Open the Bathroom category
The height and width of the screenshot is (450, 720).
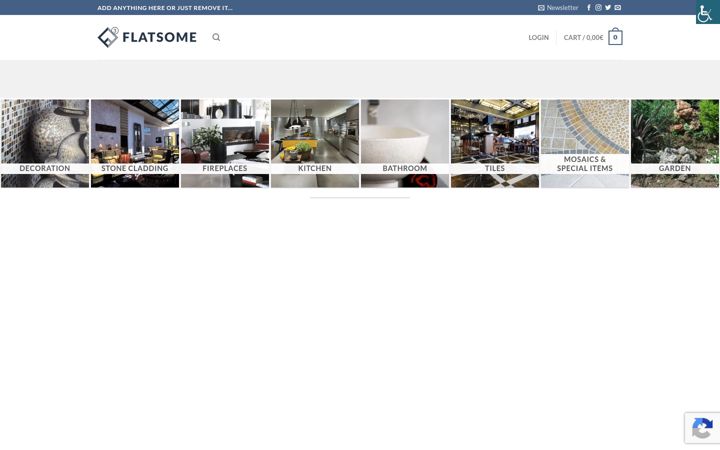click(x=405, y=143)
